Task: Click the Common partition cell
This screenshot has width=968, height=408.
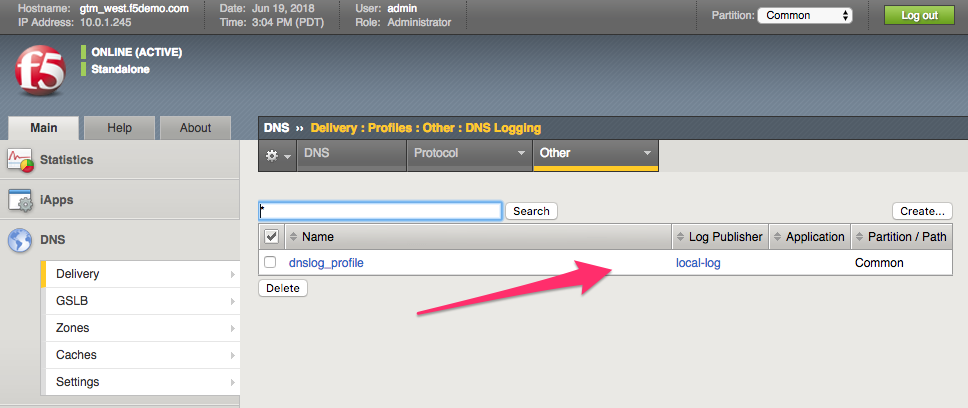Action: coord(879,263)
